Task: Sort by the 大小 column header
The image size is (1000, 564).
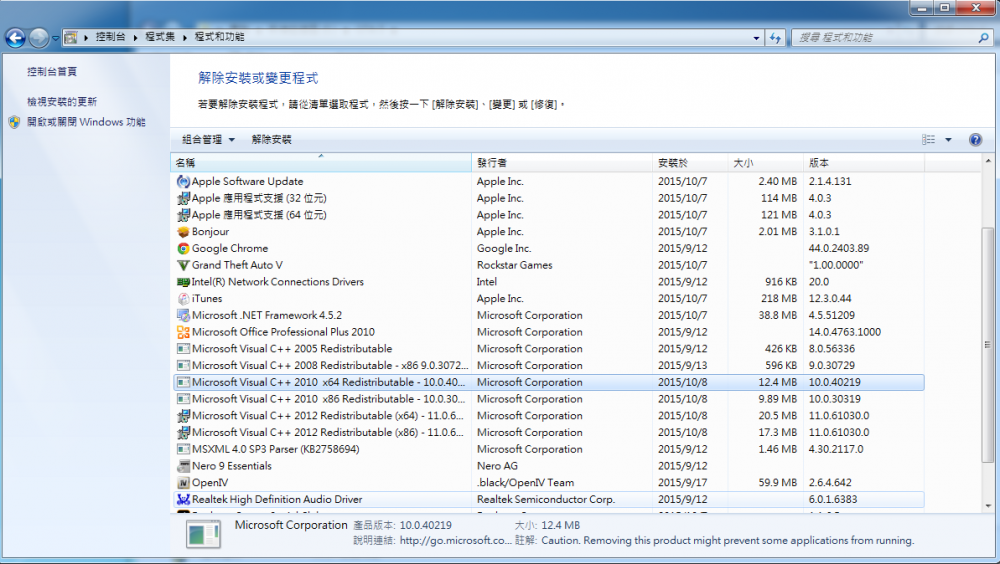Action: [x=766, y=163]
